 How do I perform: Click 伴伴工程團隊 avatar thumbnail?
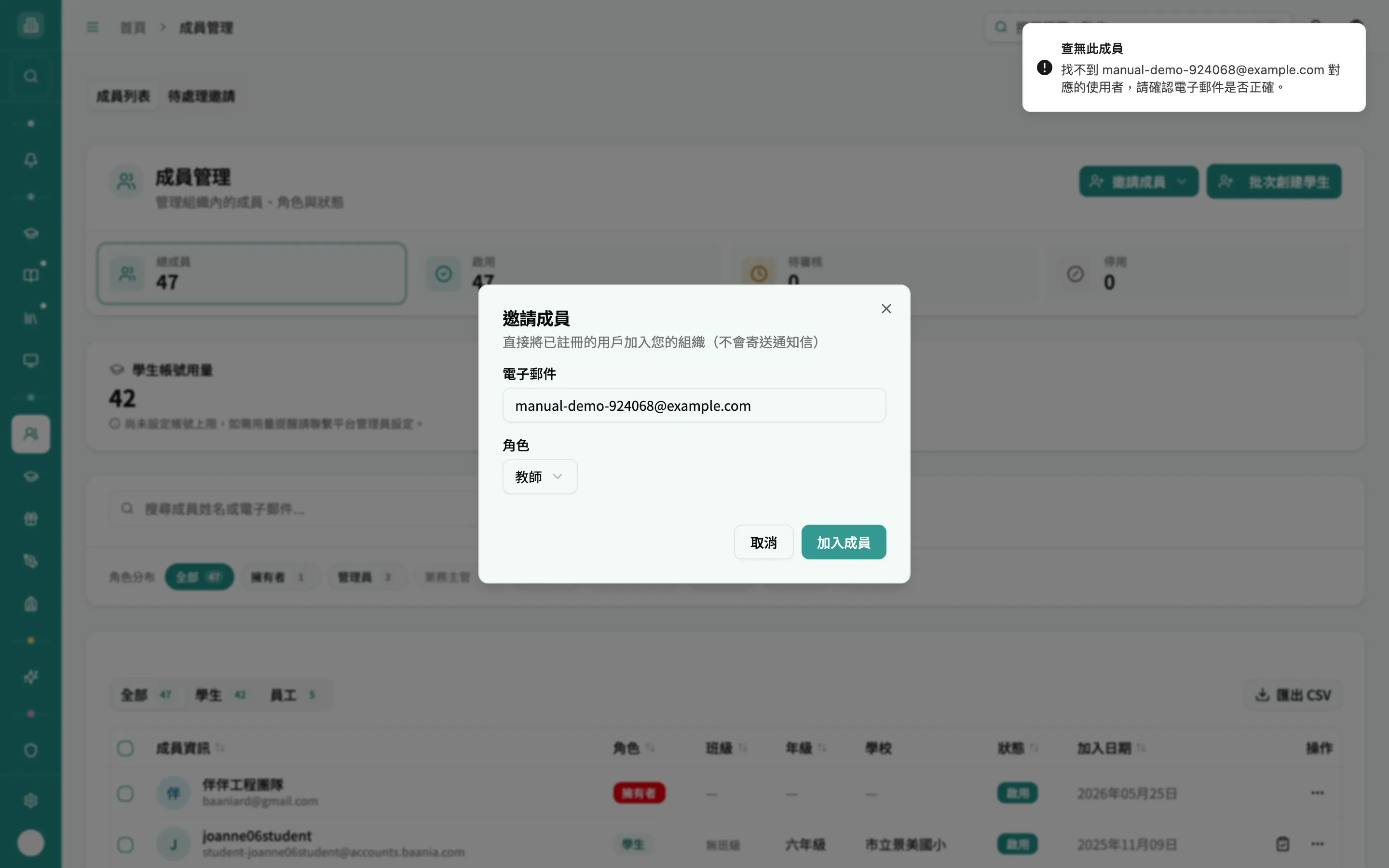[173, 793]
